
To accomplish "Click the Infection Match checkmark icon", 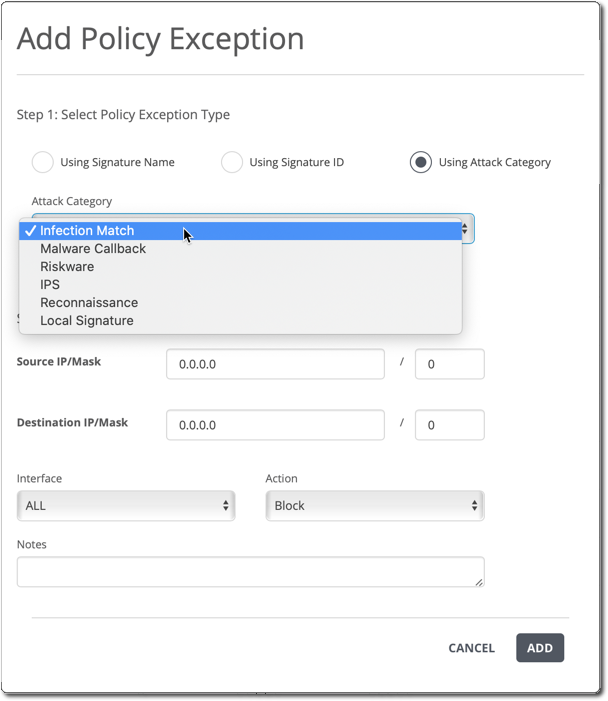I will point(30,231).
